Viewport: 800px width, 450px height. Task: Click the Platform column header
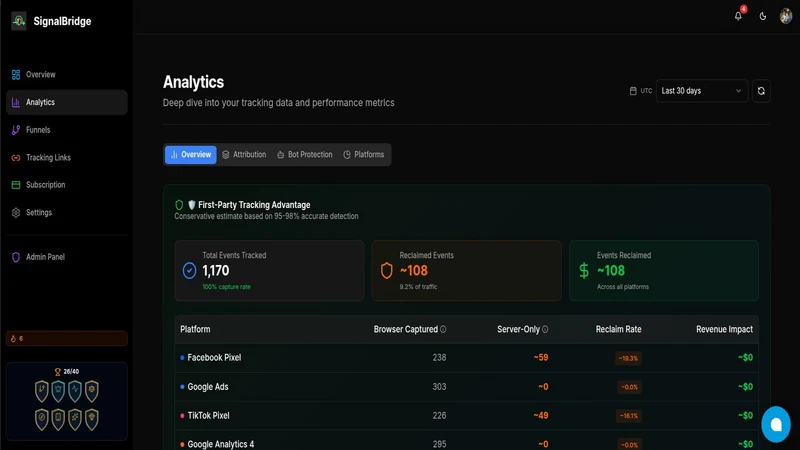(195, 329)
